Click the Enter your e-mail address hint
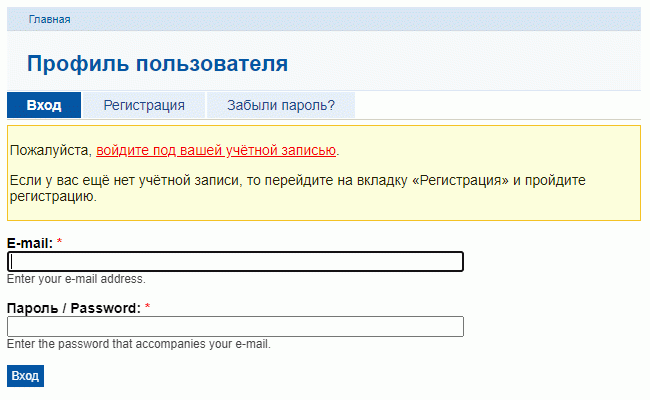Image resolution: width=650 pixels, height=400 pixels. point(76,279)
